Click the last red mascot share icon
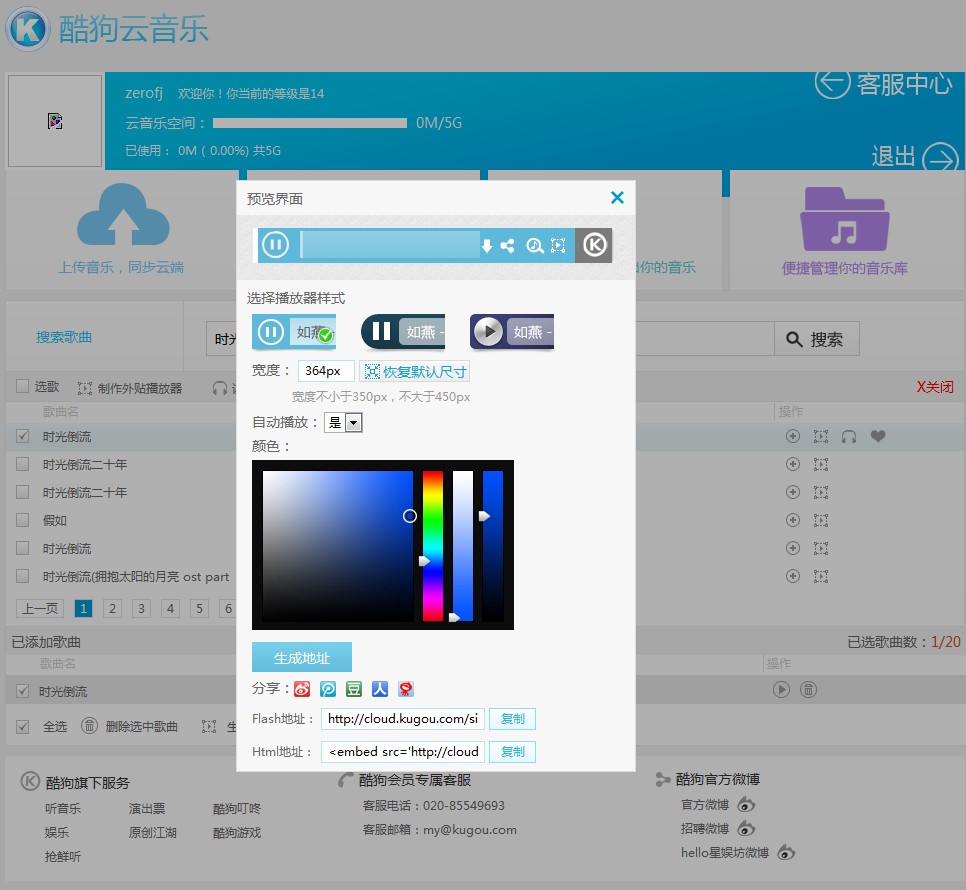Screen dimensions: 966x890 point(405,689)
